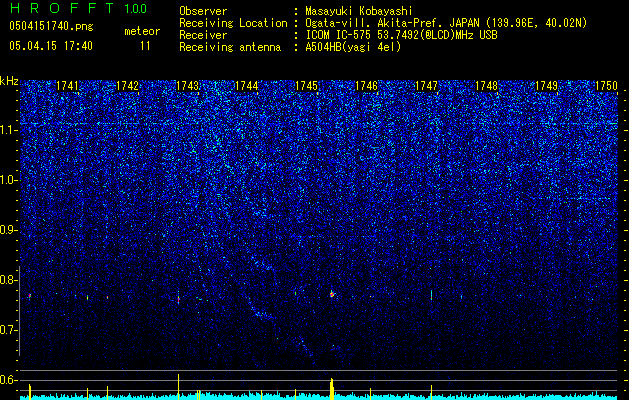Select the observer name Masayuki Kobayashi
The image size is (629, 400).
coord(359,11)
